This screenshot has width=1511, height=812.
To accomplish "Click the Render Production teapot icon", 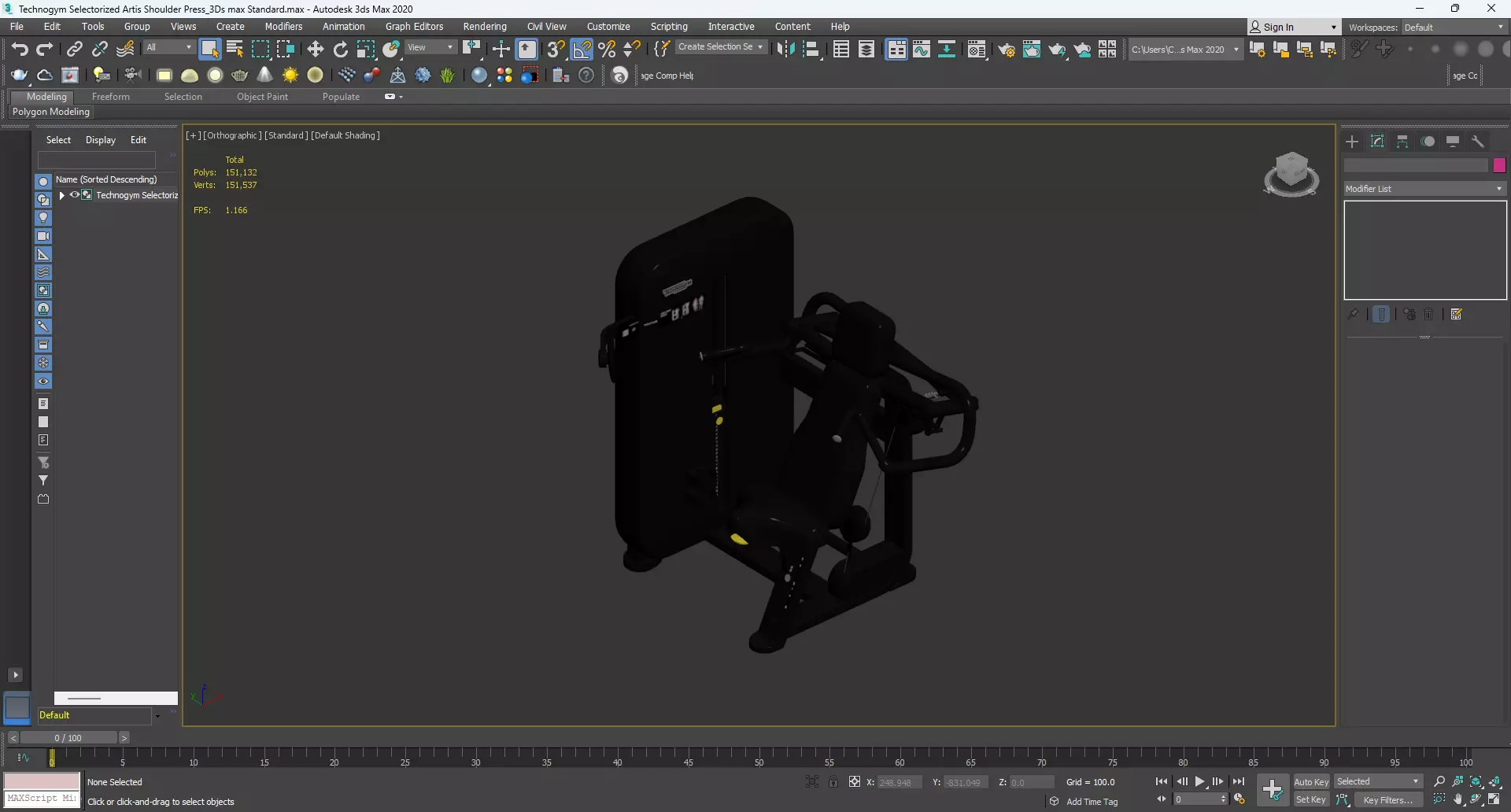I will pos(1057,49).
